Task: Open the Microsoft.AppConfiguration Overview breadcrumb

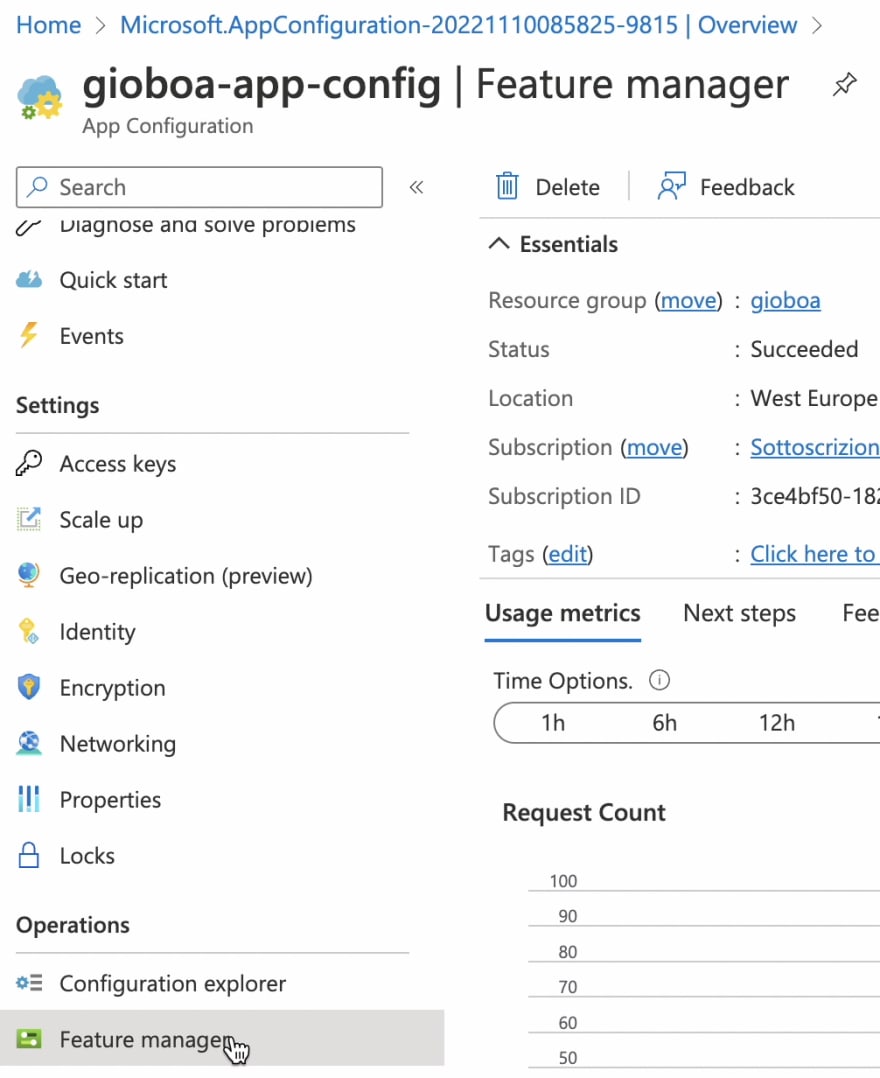Action: point(459,25)
